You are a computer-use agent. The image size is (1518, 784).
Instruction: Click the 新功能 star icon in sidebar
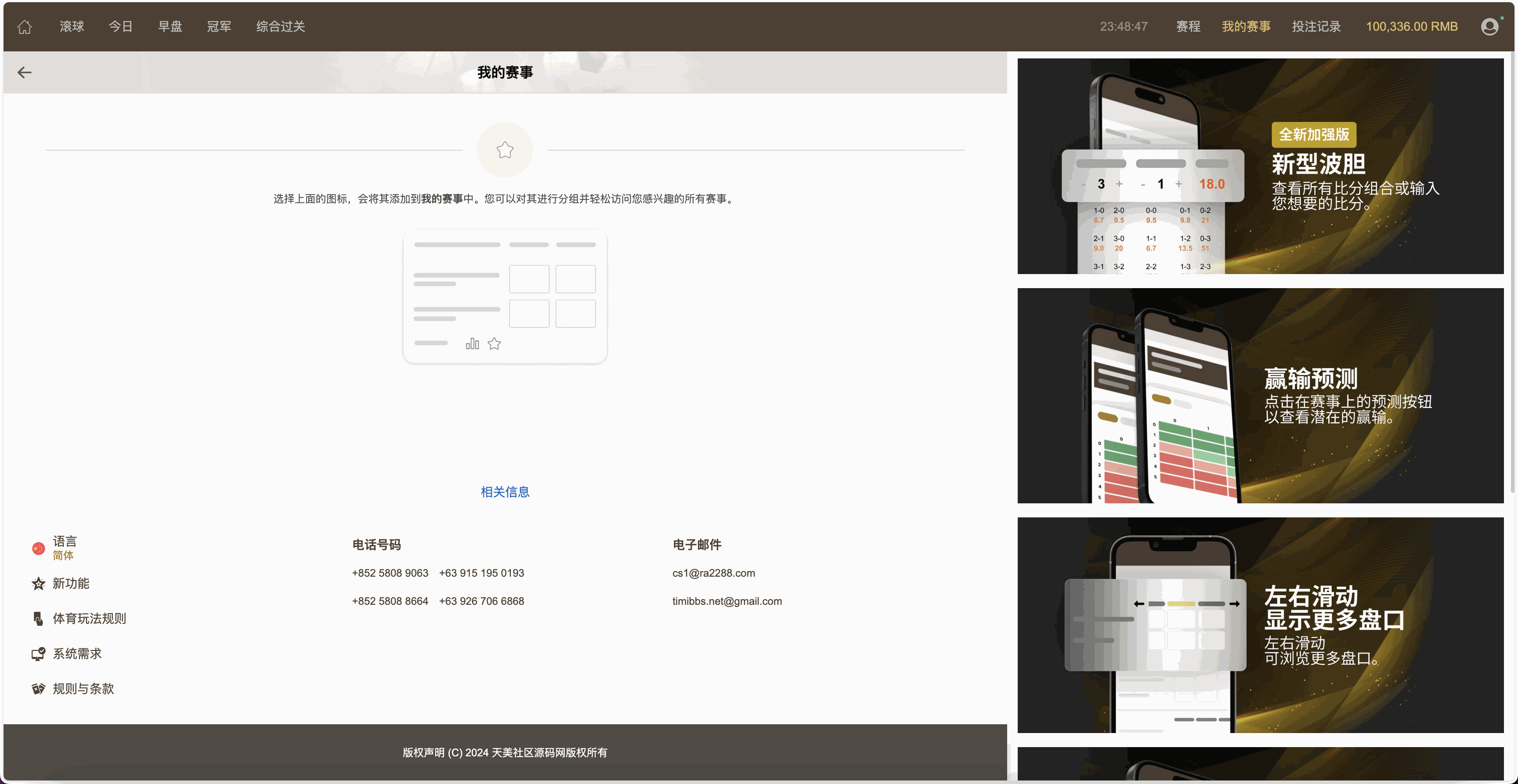click(38, 584)
